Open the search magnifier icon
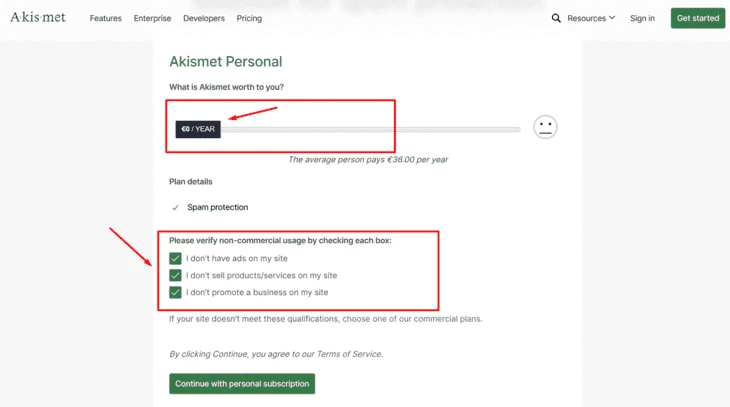The width and height of the screenshot is (730, 407). click(556, 18)
